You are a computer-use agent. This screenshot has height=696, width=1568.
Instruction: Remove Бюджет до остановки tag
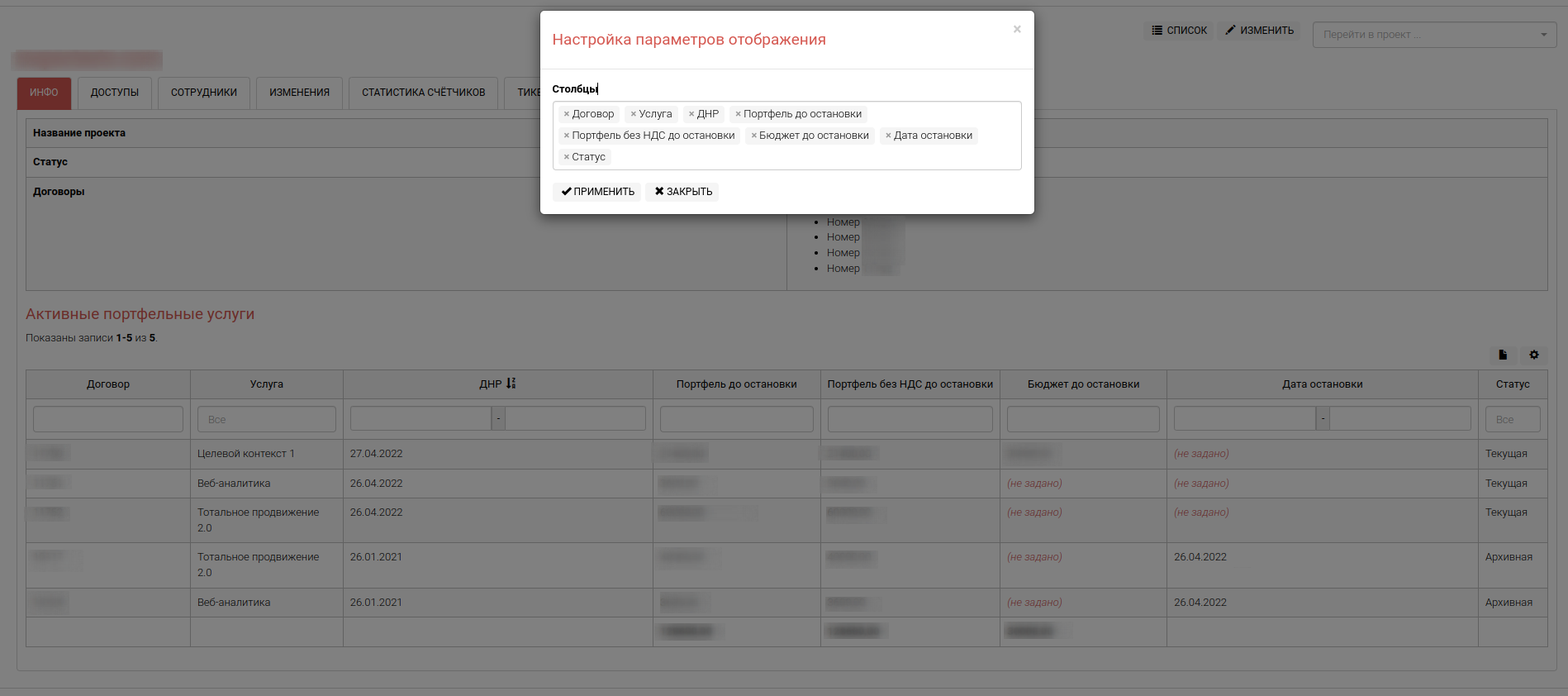(x=753, y=136)
